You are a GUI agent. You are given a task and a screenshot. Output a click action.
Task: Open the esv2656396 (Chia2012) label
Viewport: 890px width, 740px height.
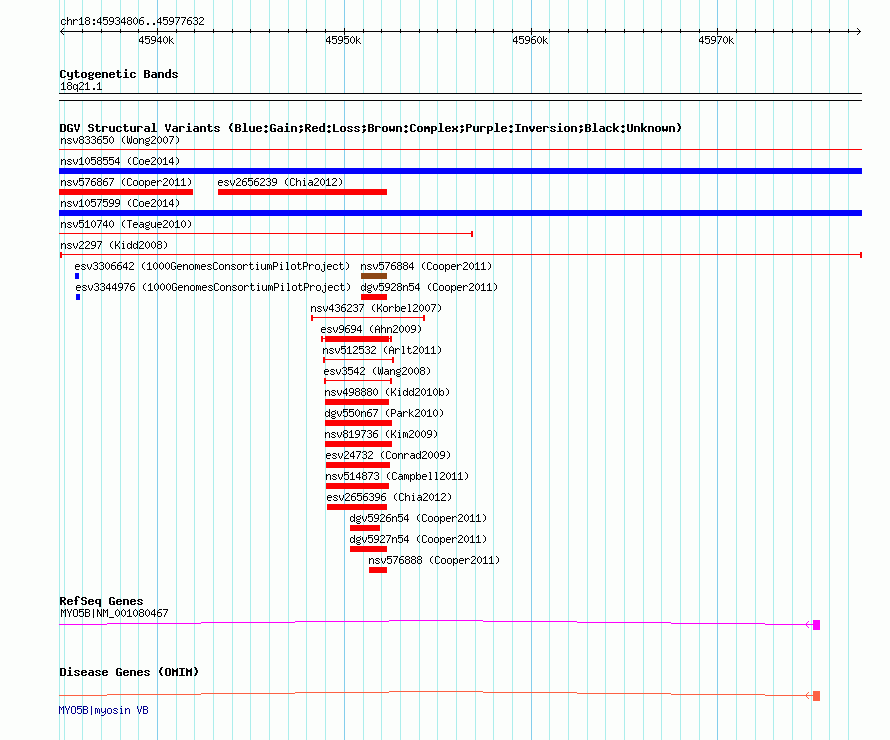389,497
